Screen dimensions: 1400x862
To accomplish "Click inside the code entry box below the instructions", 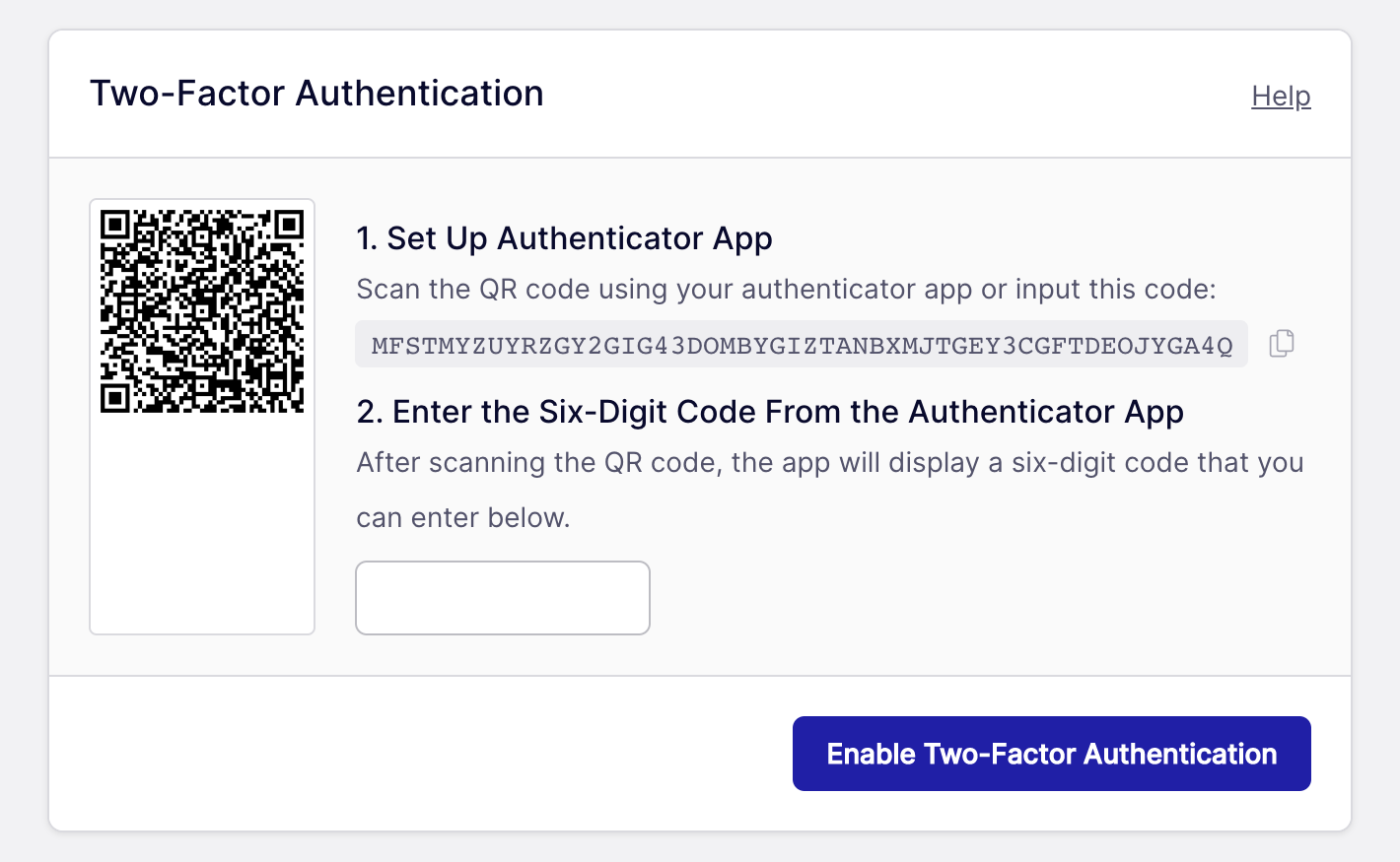I will tap(502, 597).
